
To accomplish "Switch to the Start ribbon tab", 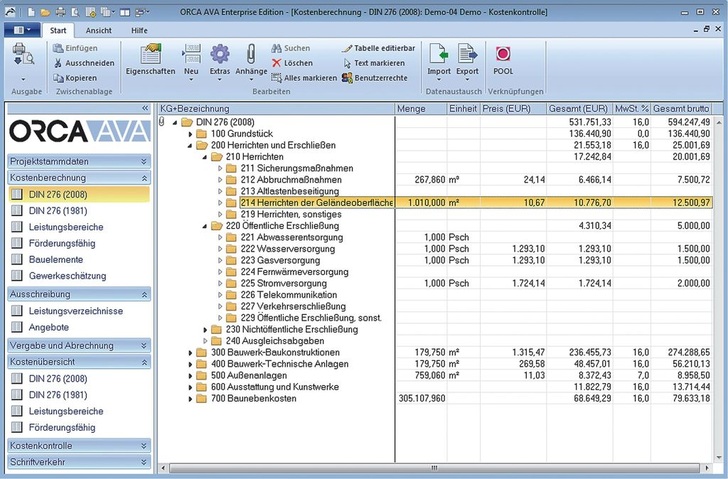I will click(x=58, y=30).
